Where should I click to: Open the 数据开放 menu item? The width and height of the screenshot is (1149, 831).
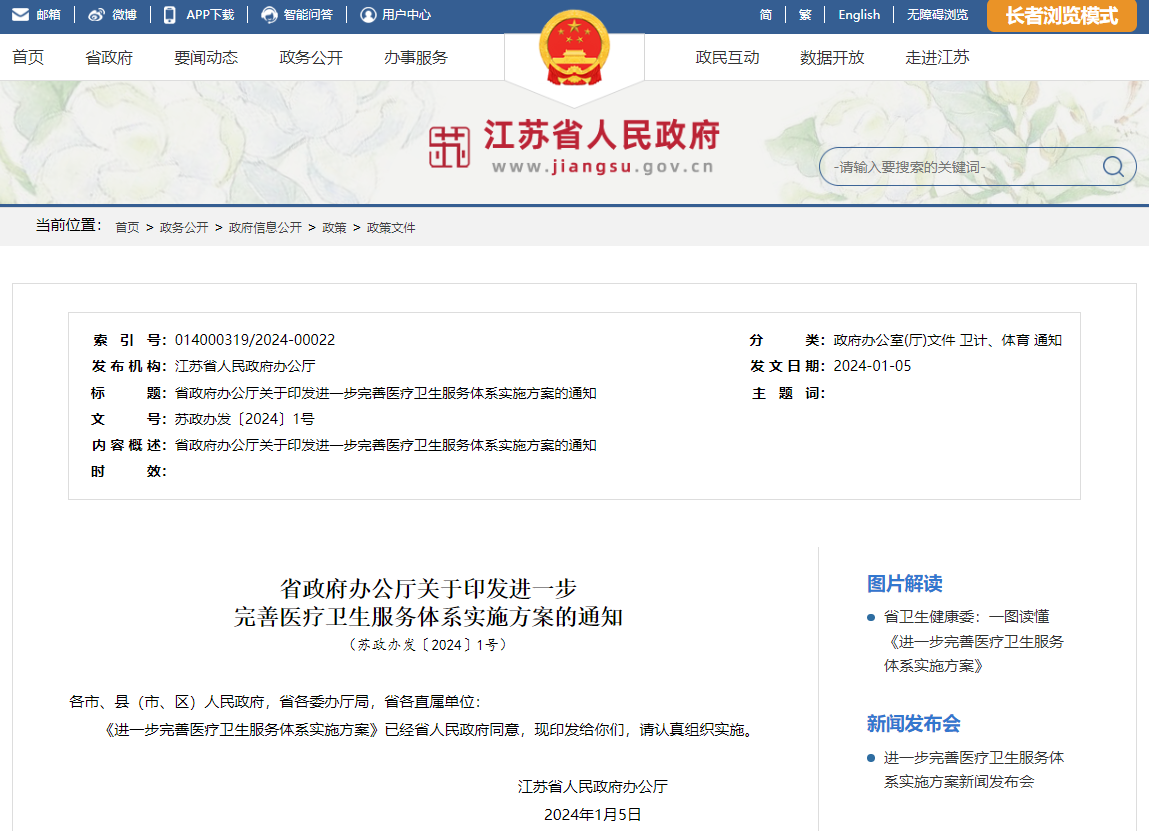(832, 57)
